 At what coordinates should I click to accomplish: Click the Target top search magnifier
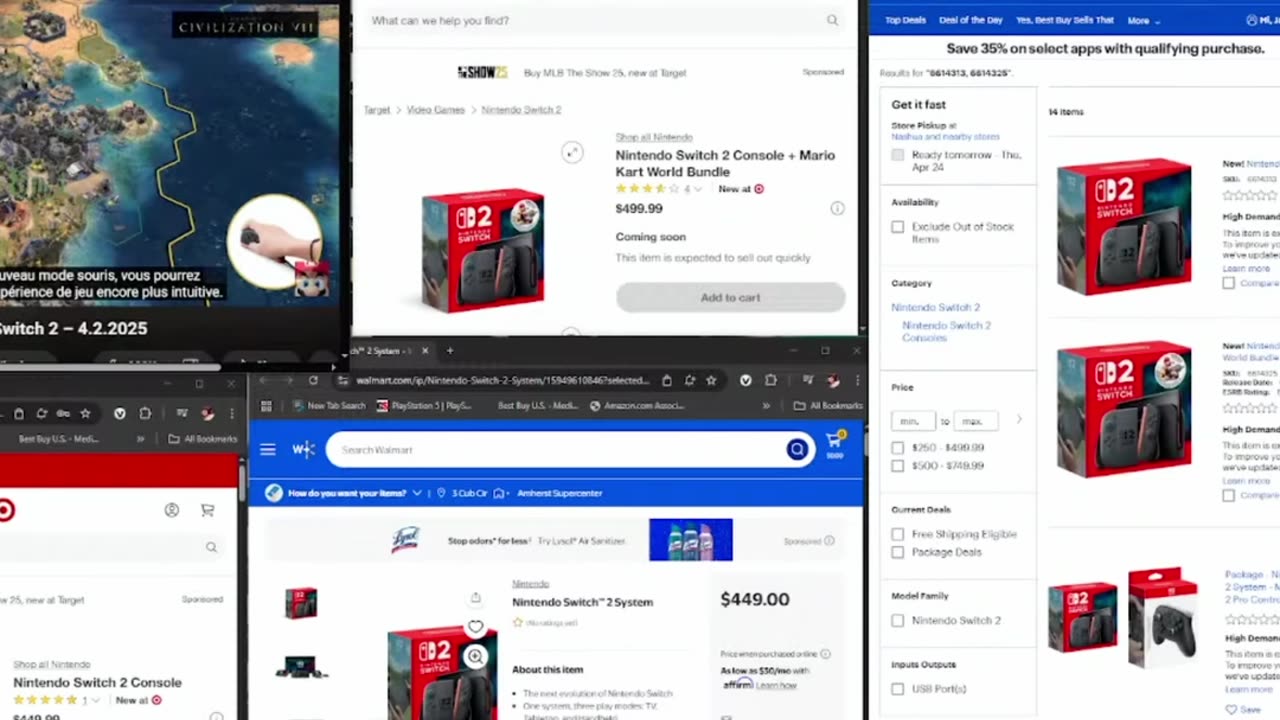832,20
